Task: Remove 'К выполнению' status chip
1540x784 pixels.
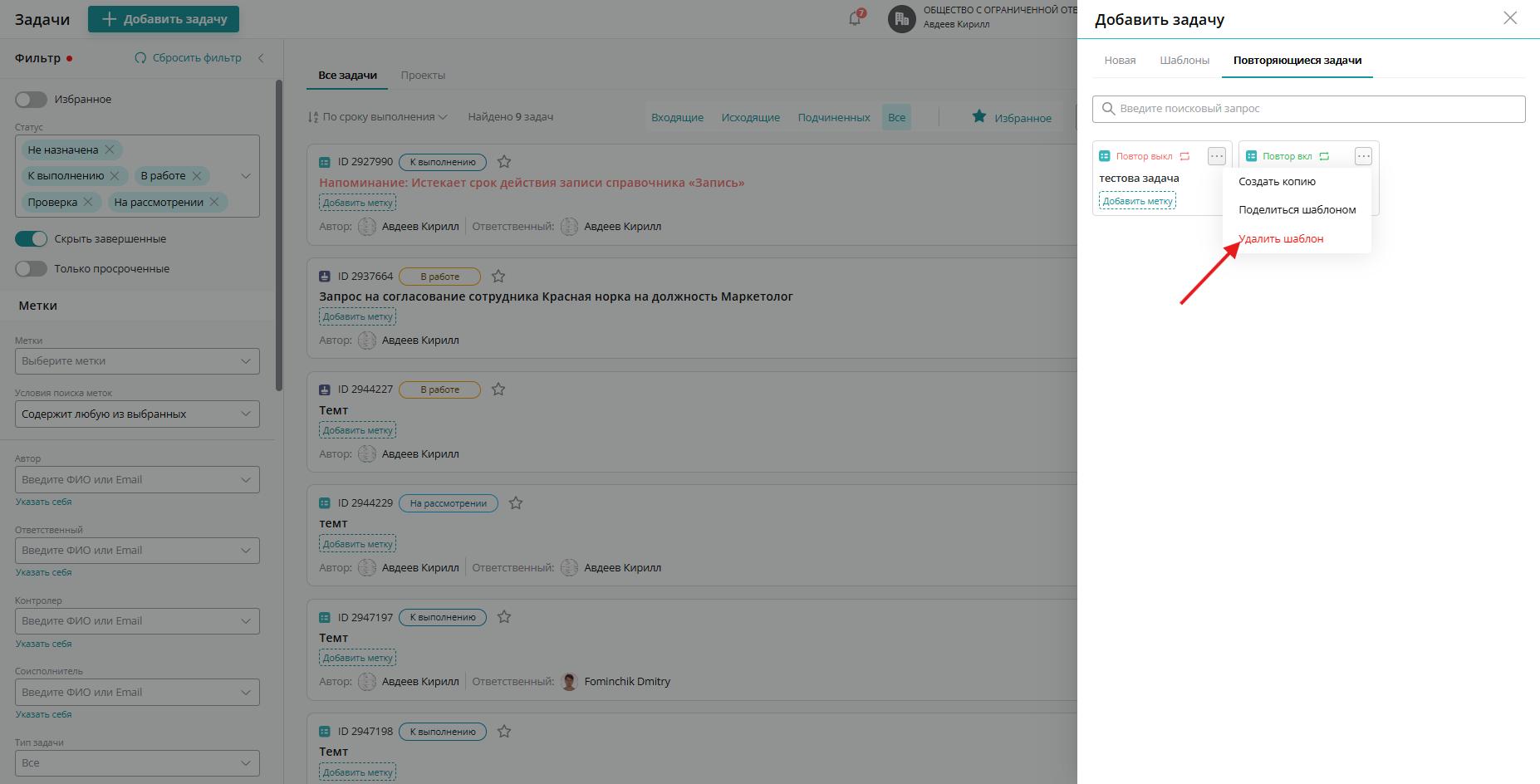Action: [115, 176]
